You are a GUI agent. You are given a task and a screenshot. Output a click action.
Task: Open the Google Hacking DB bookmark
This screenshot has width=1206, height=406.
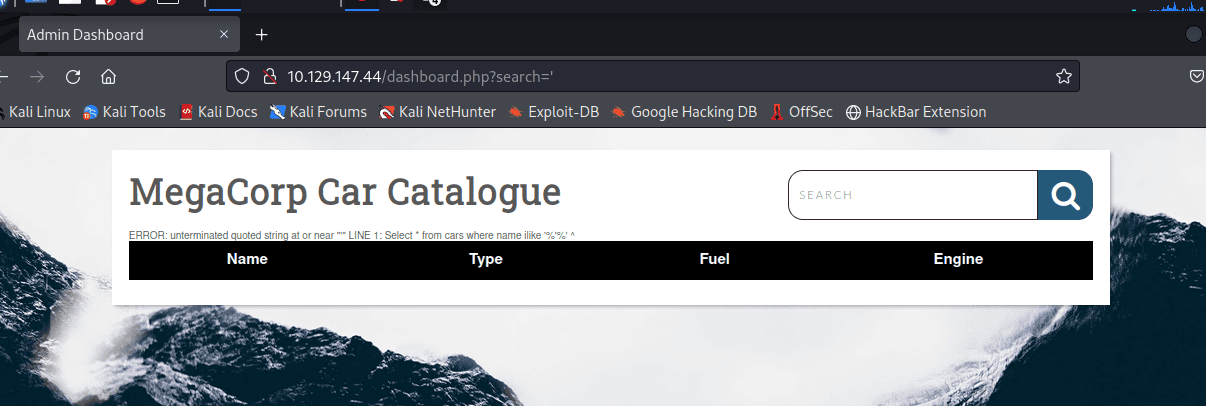click(684, 112)
